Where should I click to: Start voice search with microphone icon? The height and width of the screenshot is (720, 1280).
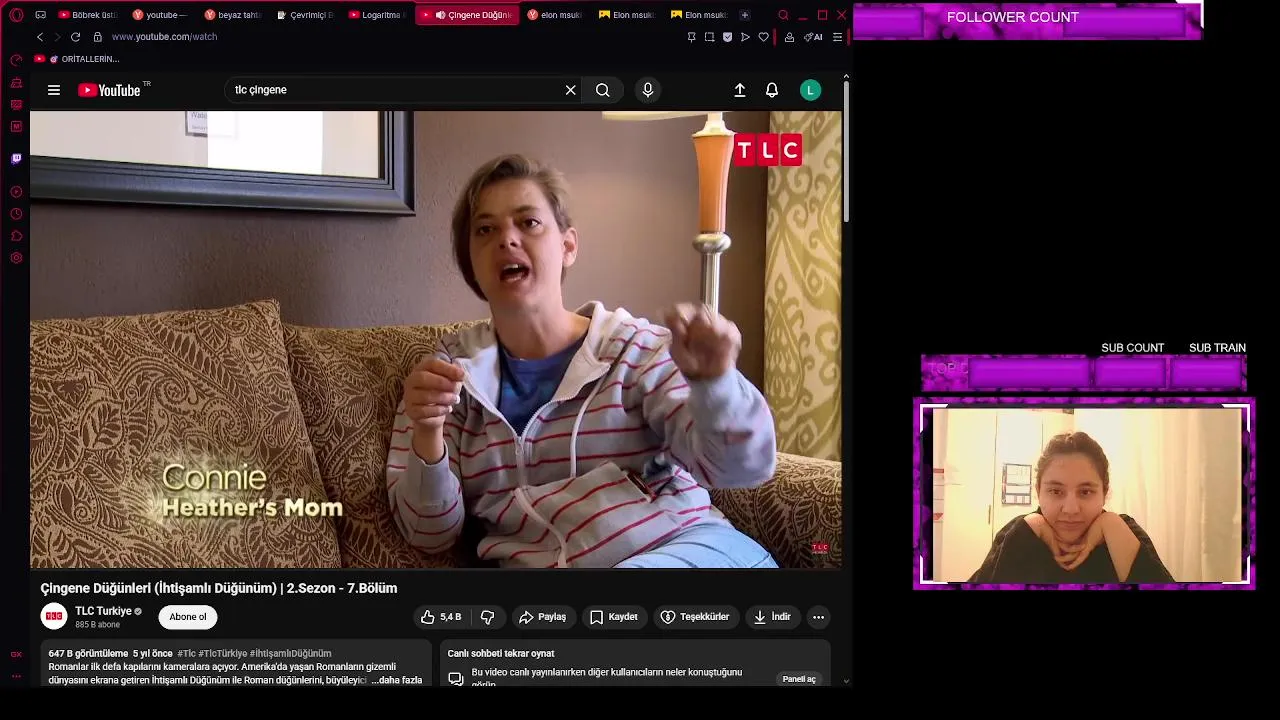[x=648, y=90]
